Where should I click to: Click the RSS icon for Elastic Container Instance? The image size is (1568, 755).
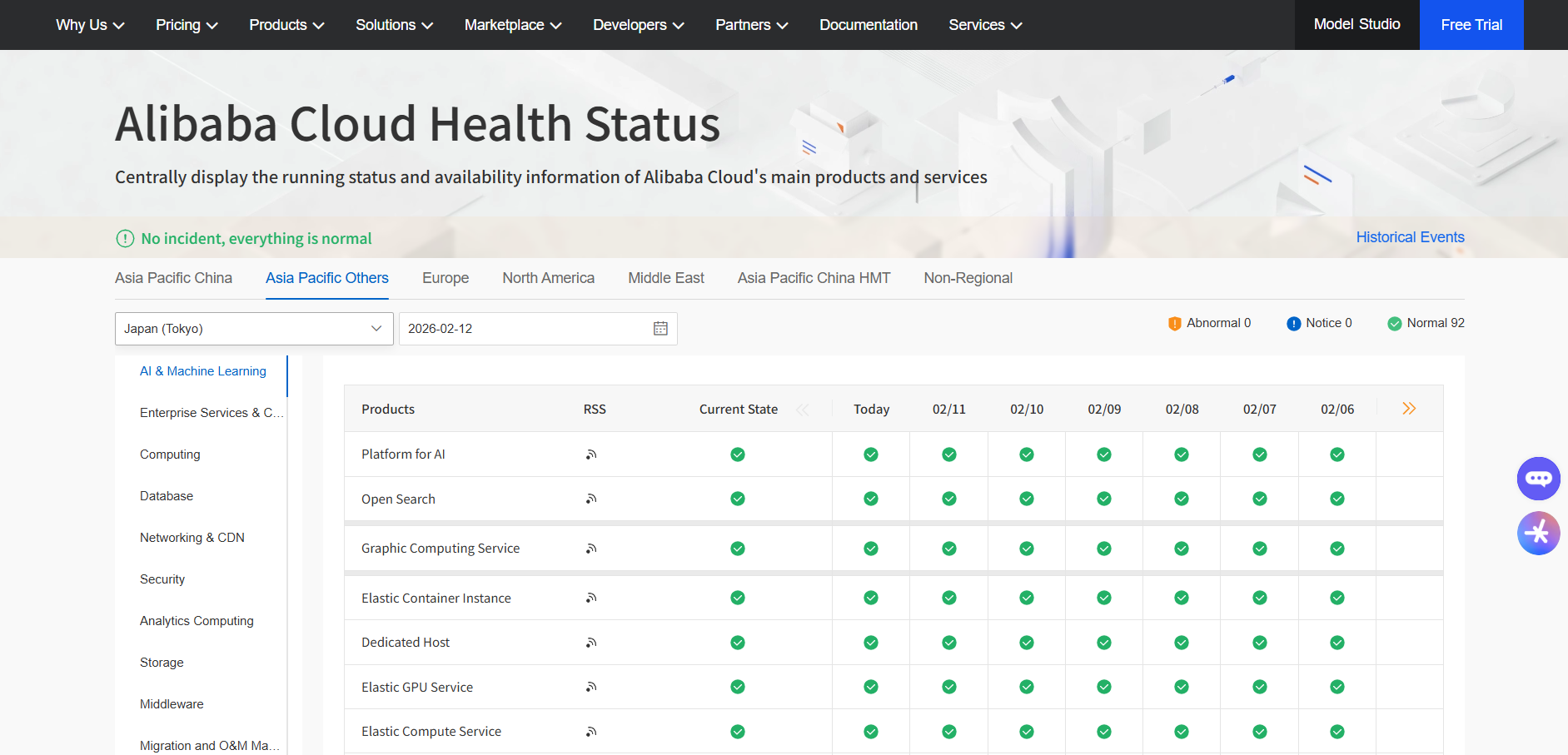[x=591, y=598]
